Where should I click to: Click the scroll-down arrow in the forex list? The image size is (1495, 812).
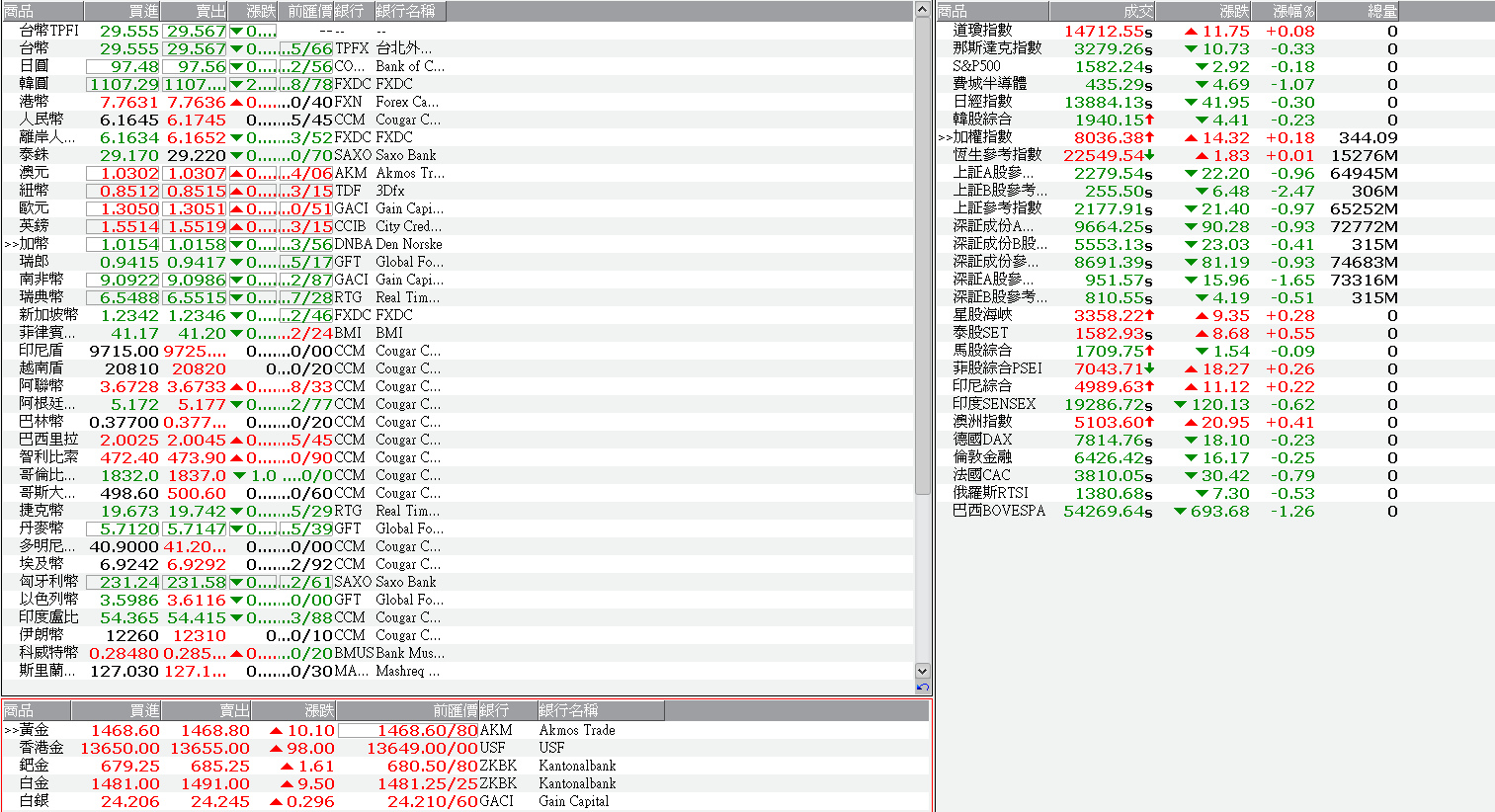tap(923, 671)
